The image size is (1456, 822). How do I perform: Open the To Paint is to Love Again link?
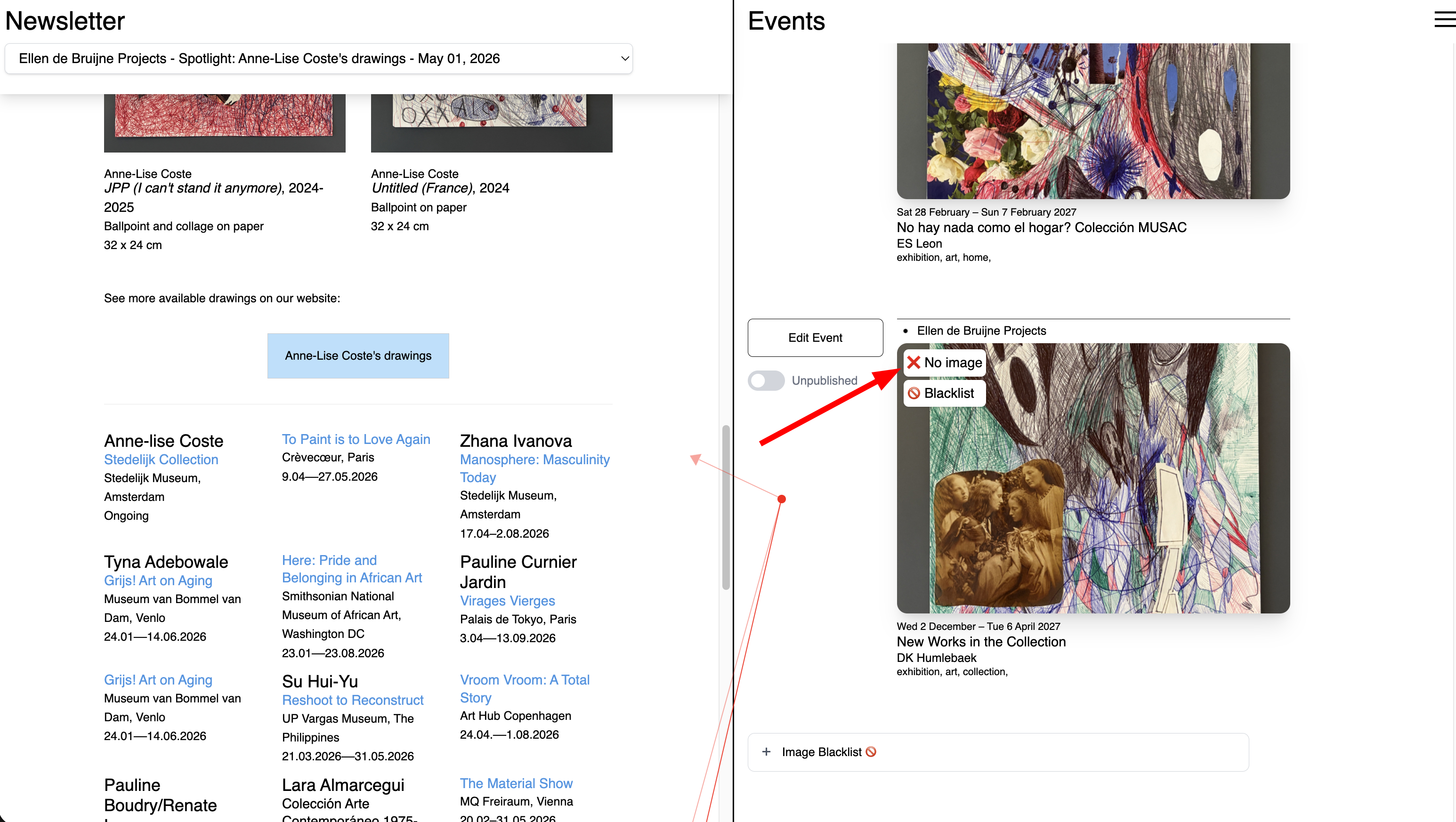pyautogui.click(x=356, y=440)
